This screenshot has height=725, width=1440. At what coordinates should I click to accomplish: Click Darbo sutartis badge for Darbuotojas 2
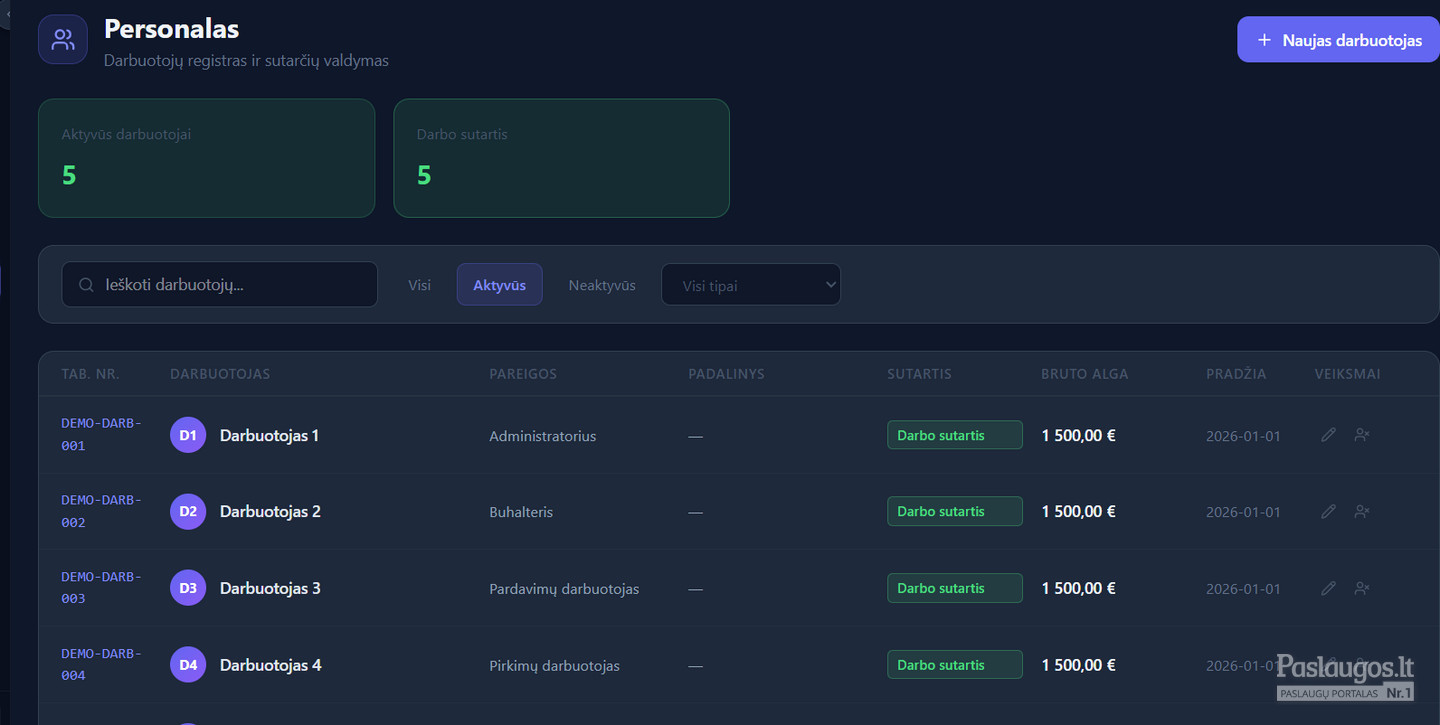point(955,511)
